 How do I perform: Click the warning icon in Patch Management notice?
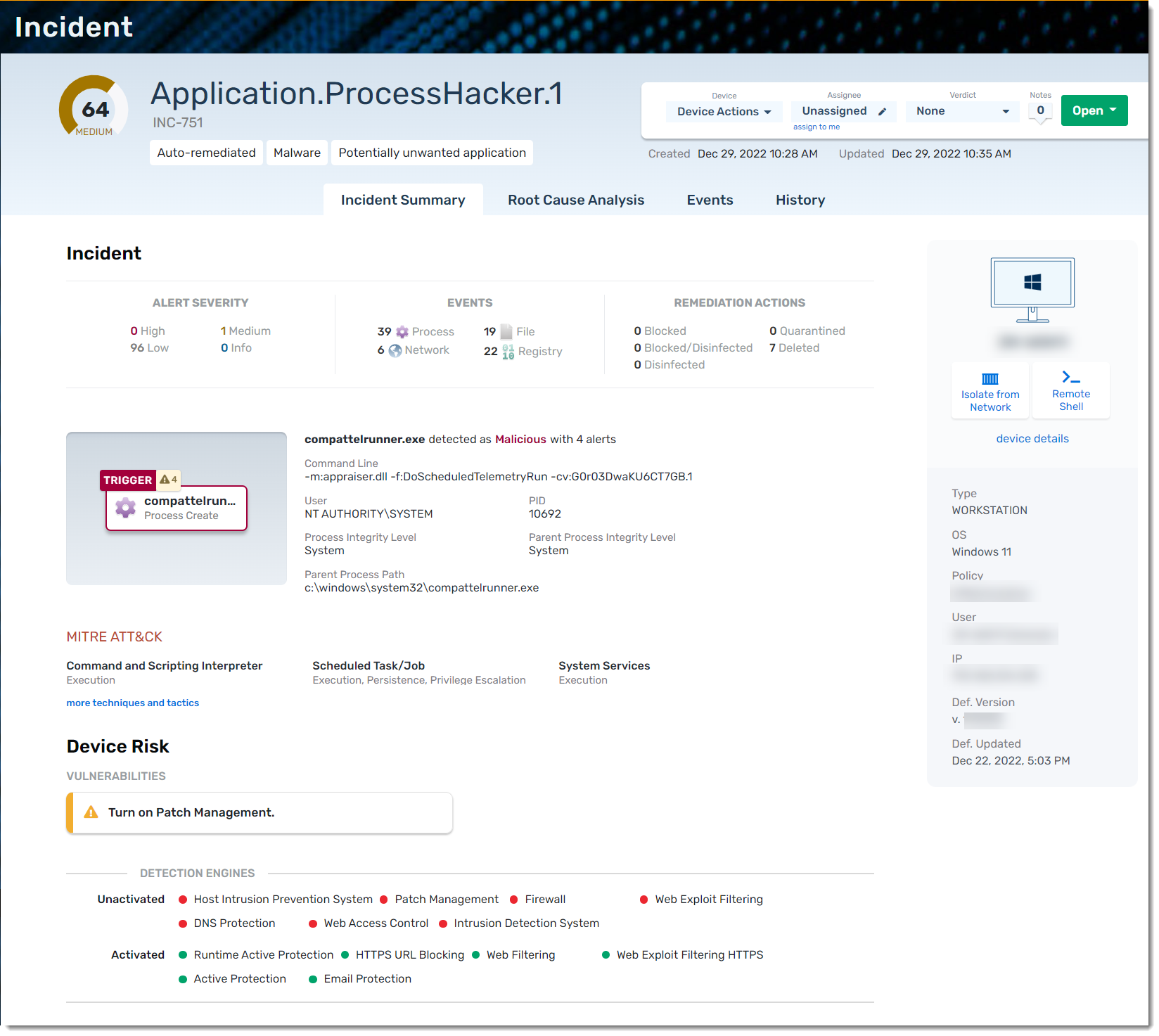coord(91,812)
